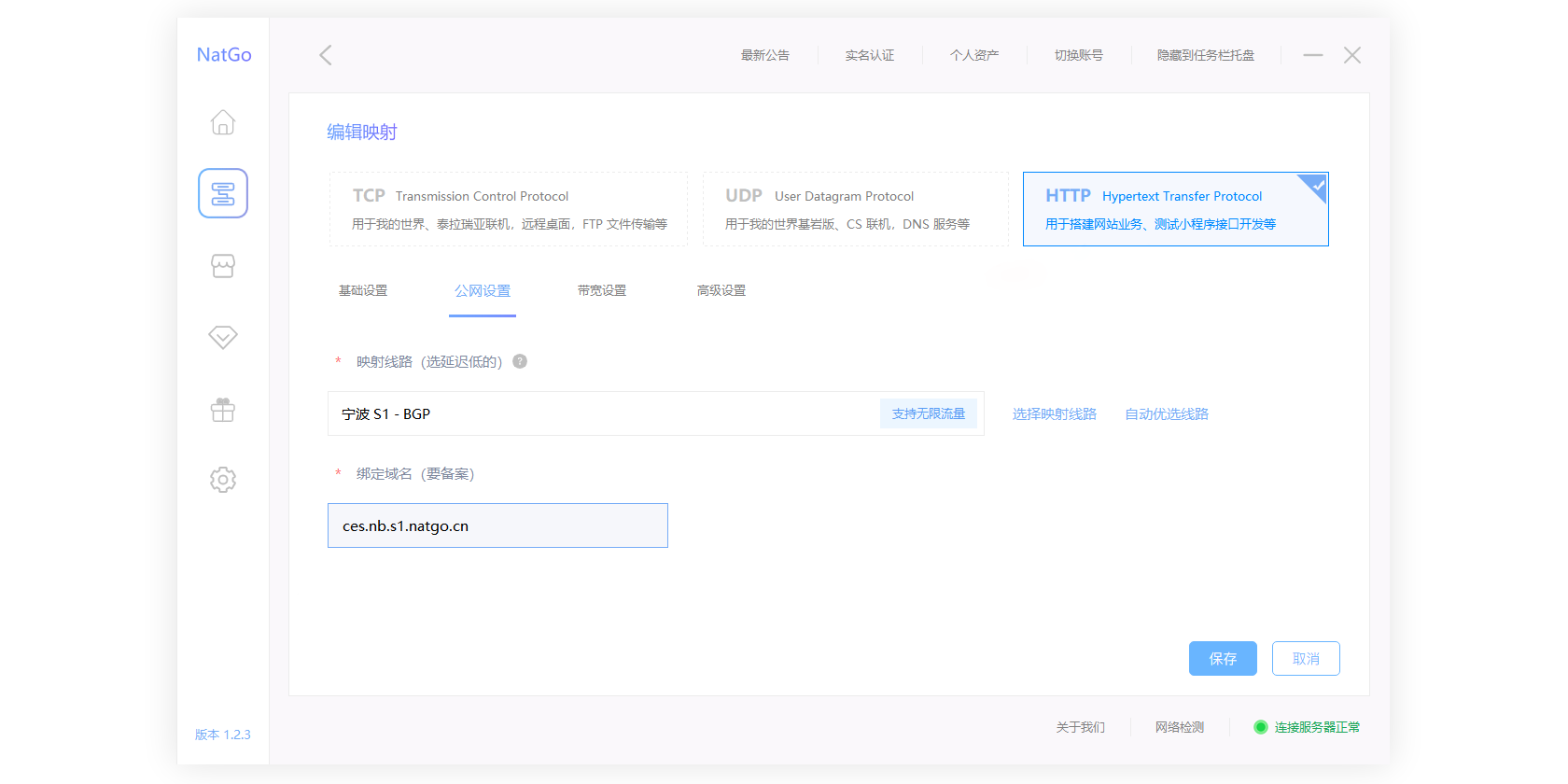
Task: Click the diamond VIP sidebar icon
Action: tap(223, 337)
